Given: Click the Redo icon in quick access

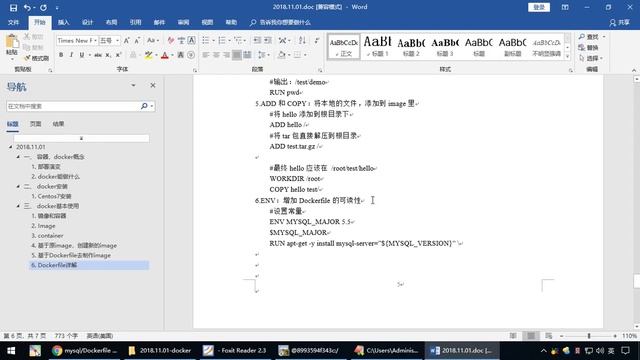Looking at the screenshot, I should click(x=43, y=7).
